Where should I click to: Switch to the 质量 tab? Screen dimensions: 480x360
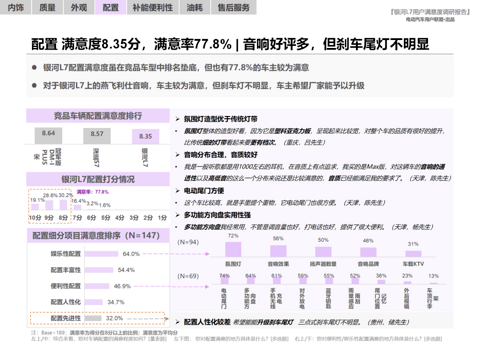tap(47, 7)
